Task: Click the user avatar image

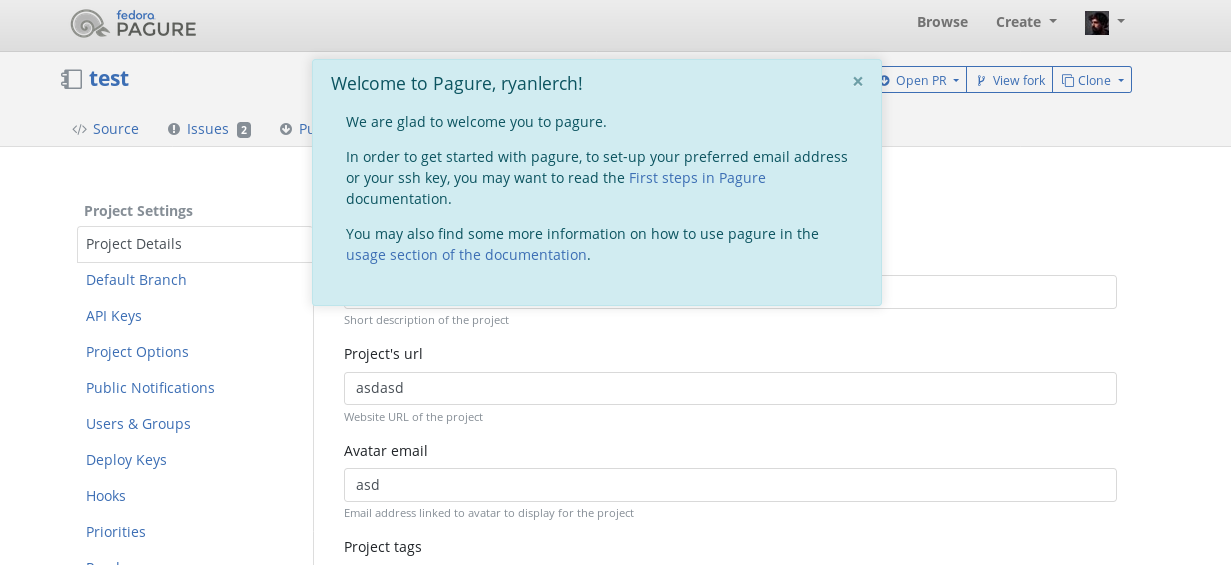Action: (x=1097, y=22)
